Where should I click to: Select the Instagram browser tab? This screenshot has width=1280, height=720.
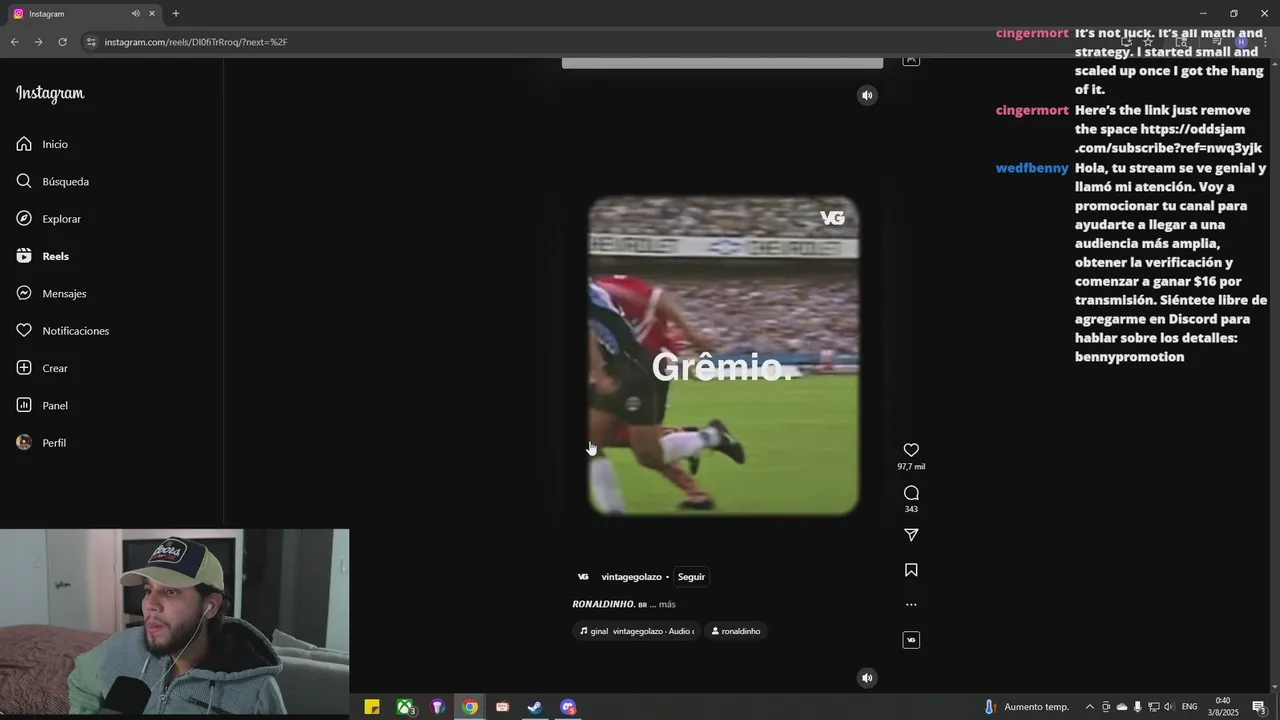[x=85, y=14]
